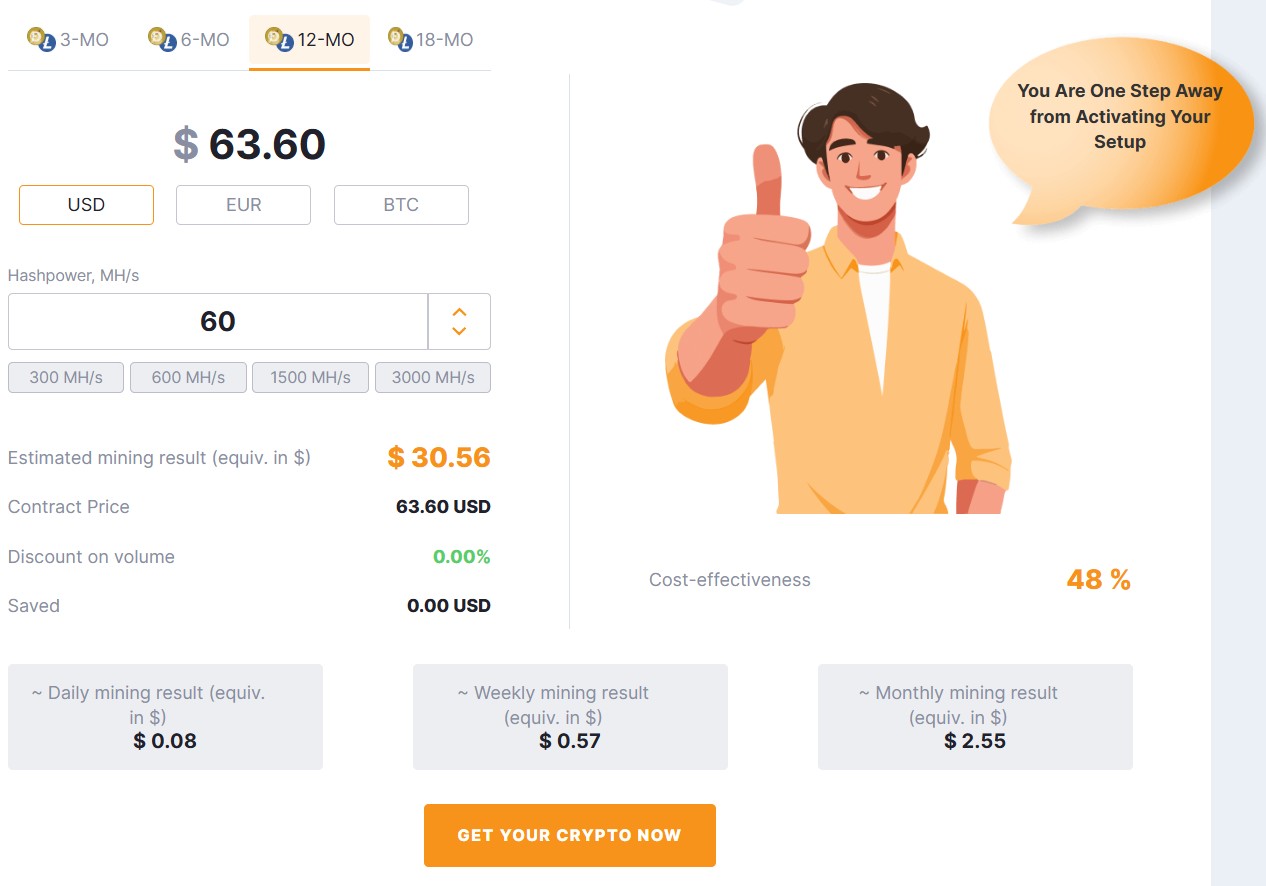Switch to the 3-MO contract tab
This screenshot has width=1266, height=886.
69,41
